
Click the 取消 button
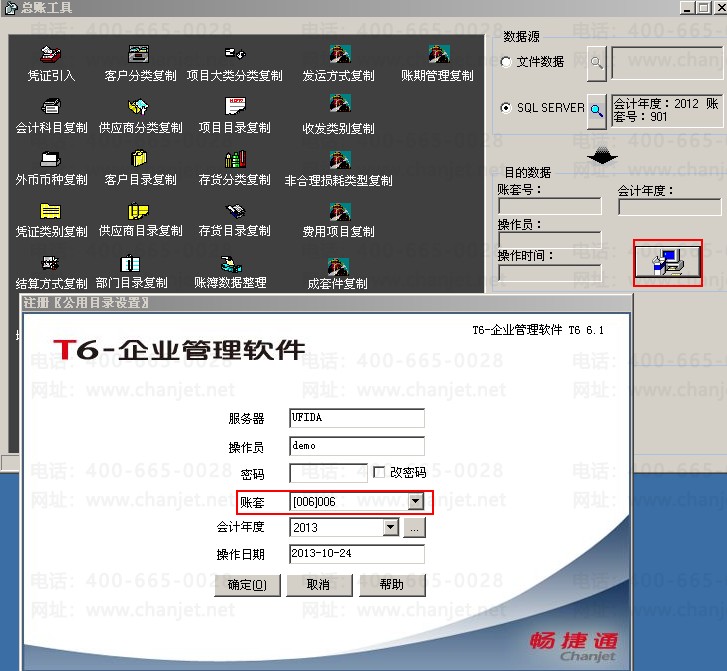(x=319, y=585)
